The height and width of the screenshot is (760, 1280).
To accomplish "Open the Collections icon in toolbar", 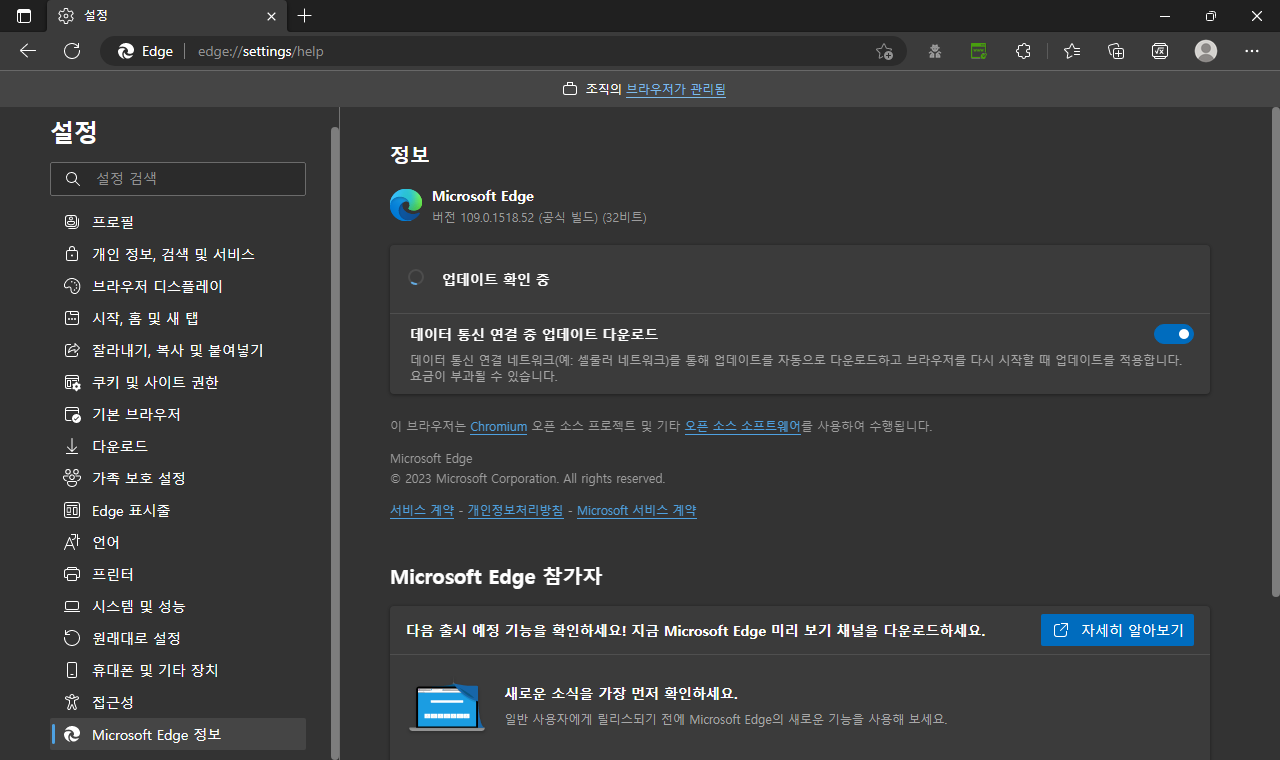I will click(1117, 51).
